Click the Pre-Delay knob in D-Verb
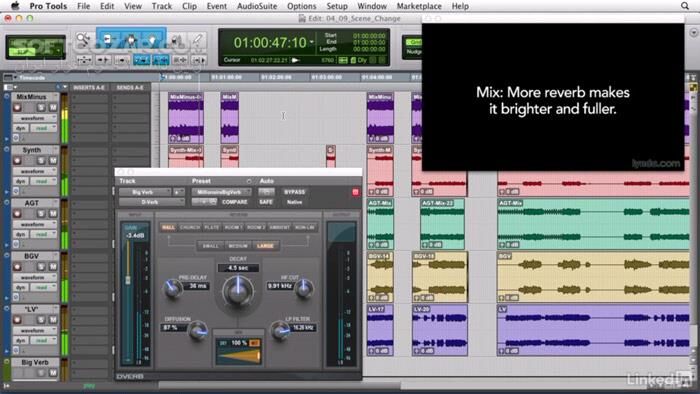This screenshot has height=394, width=700. coord(172,288)
